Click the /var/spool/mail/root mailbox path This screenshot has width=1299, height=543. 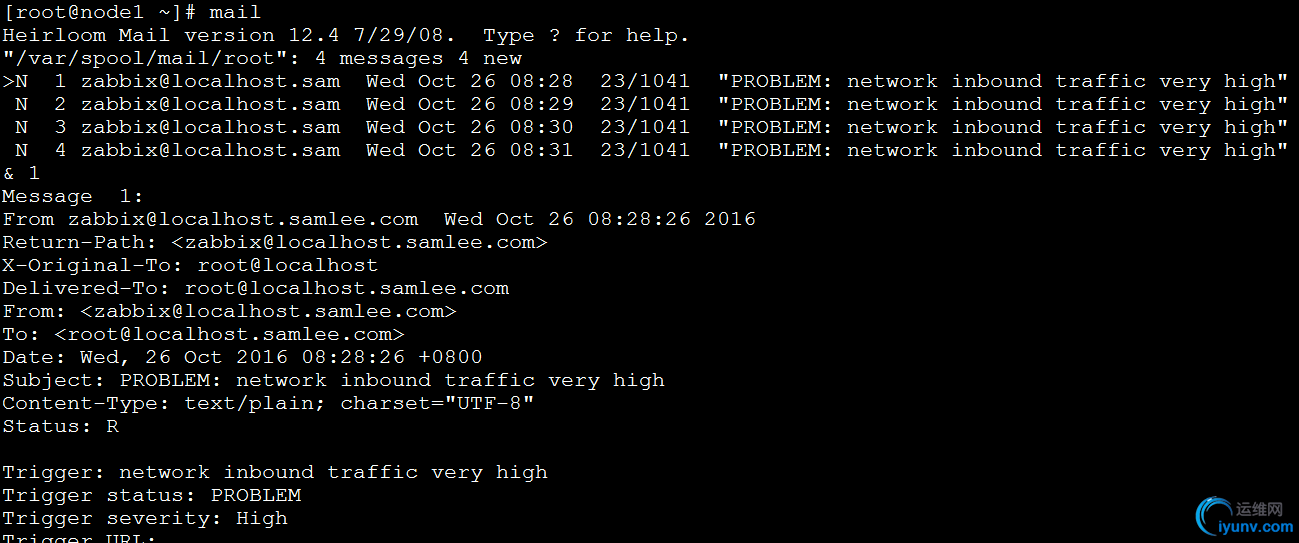pos(150,59)
